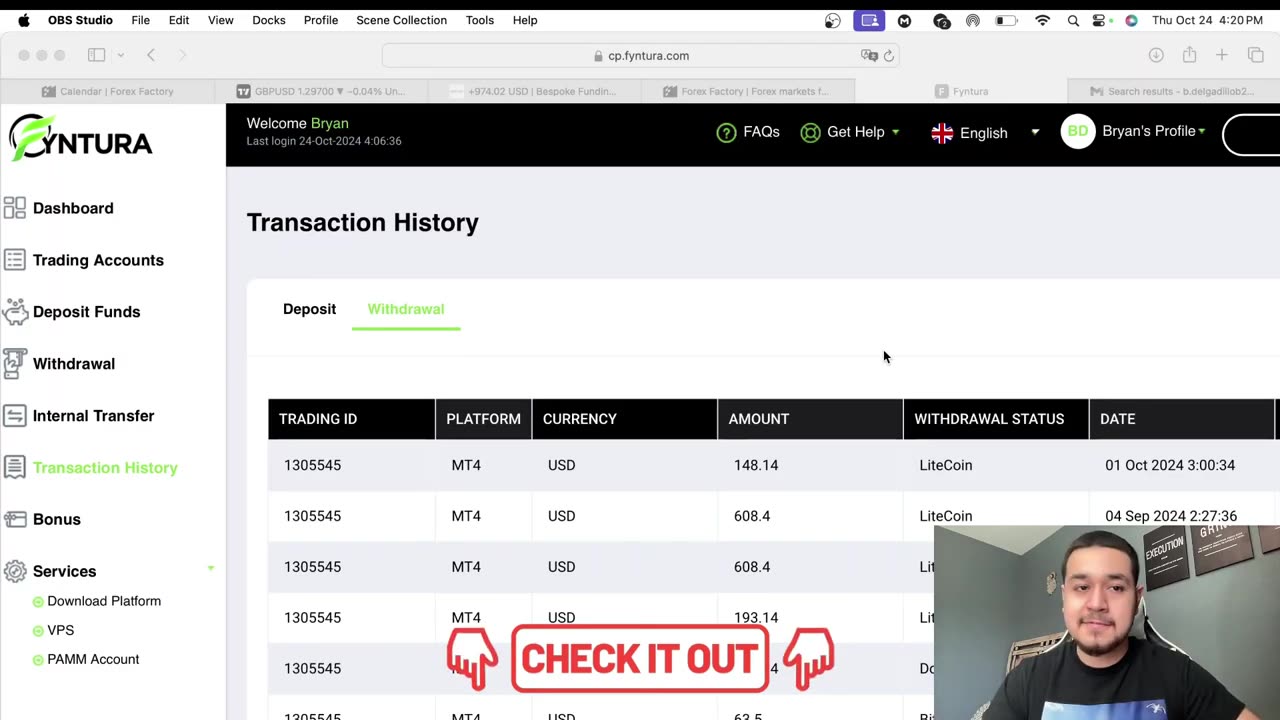
Task: Open a new Safari tab
Action: point(1222,55)
